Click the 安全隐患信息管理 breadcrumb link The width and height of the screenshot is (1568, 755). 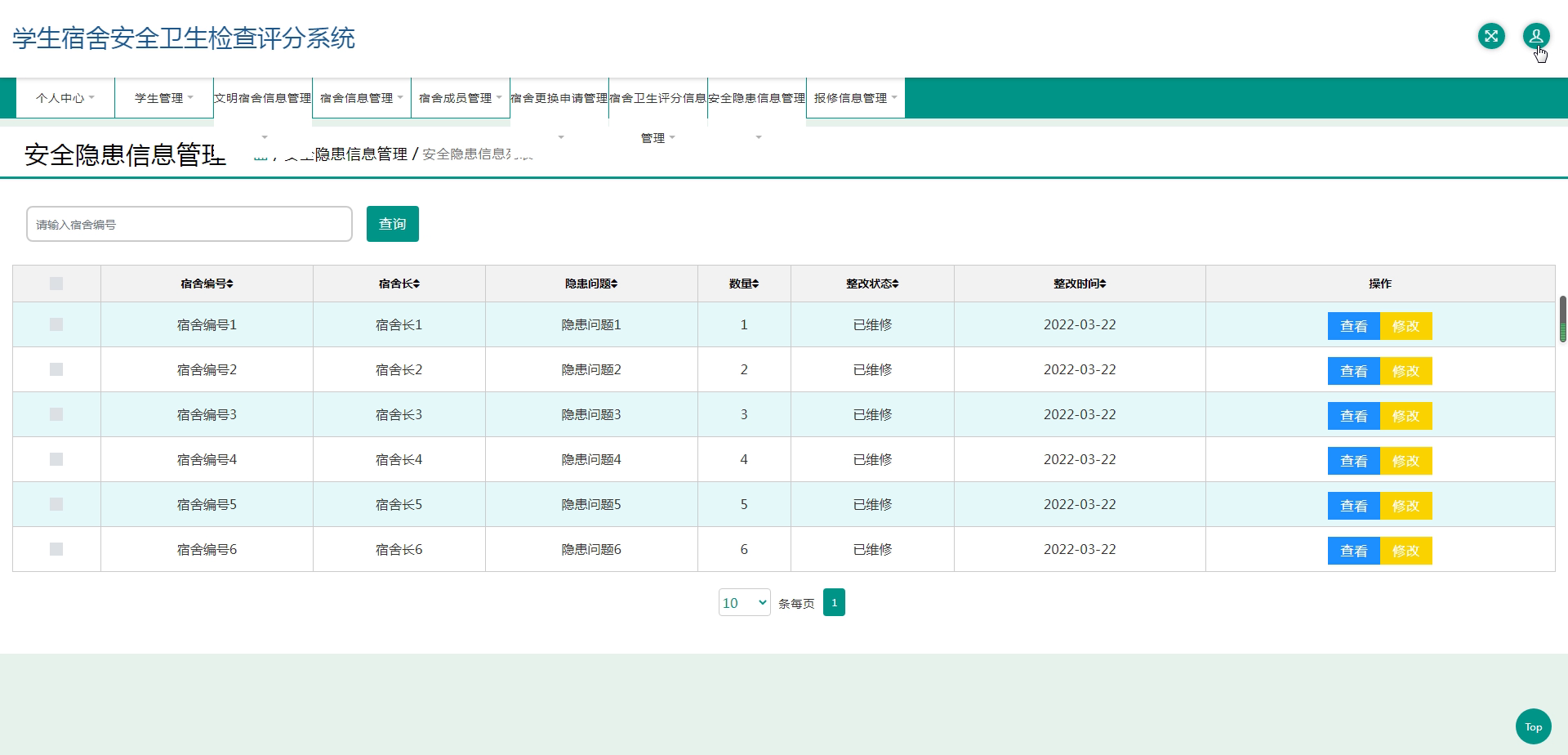(346, 154)
